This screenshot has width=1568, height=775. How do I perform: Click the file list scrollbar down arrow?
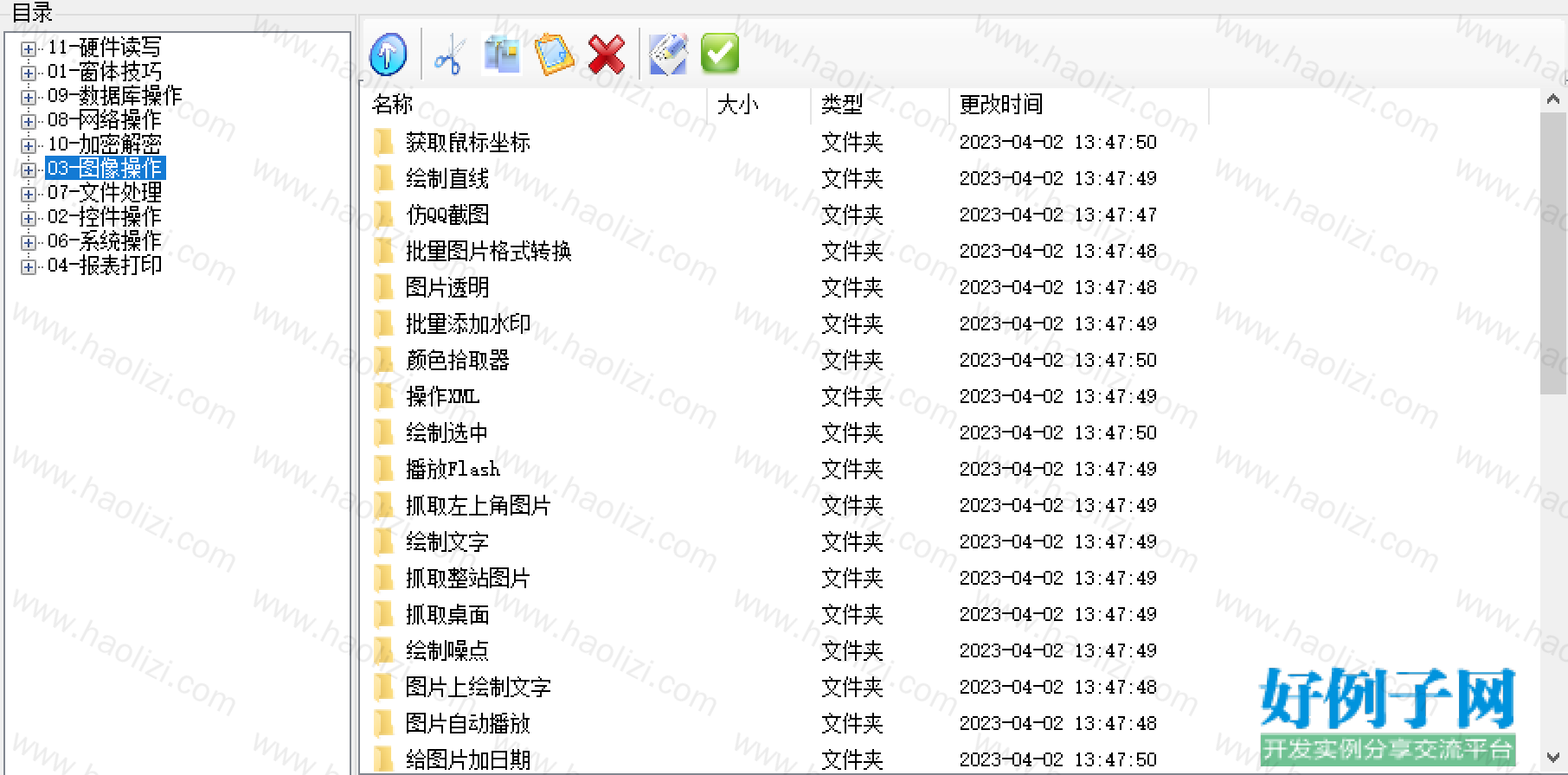coord(1553,758)
